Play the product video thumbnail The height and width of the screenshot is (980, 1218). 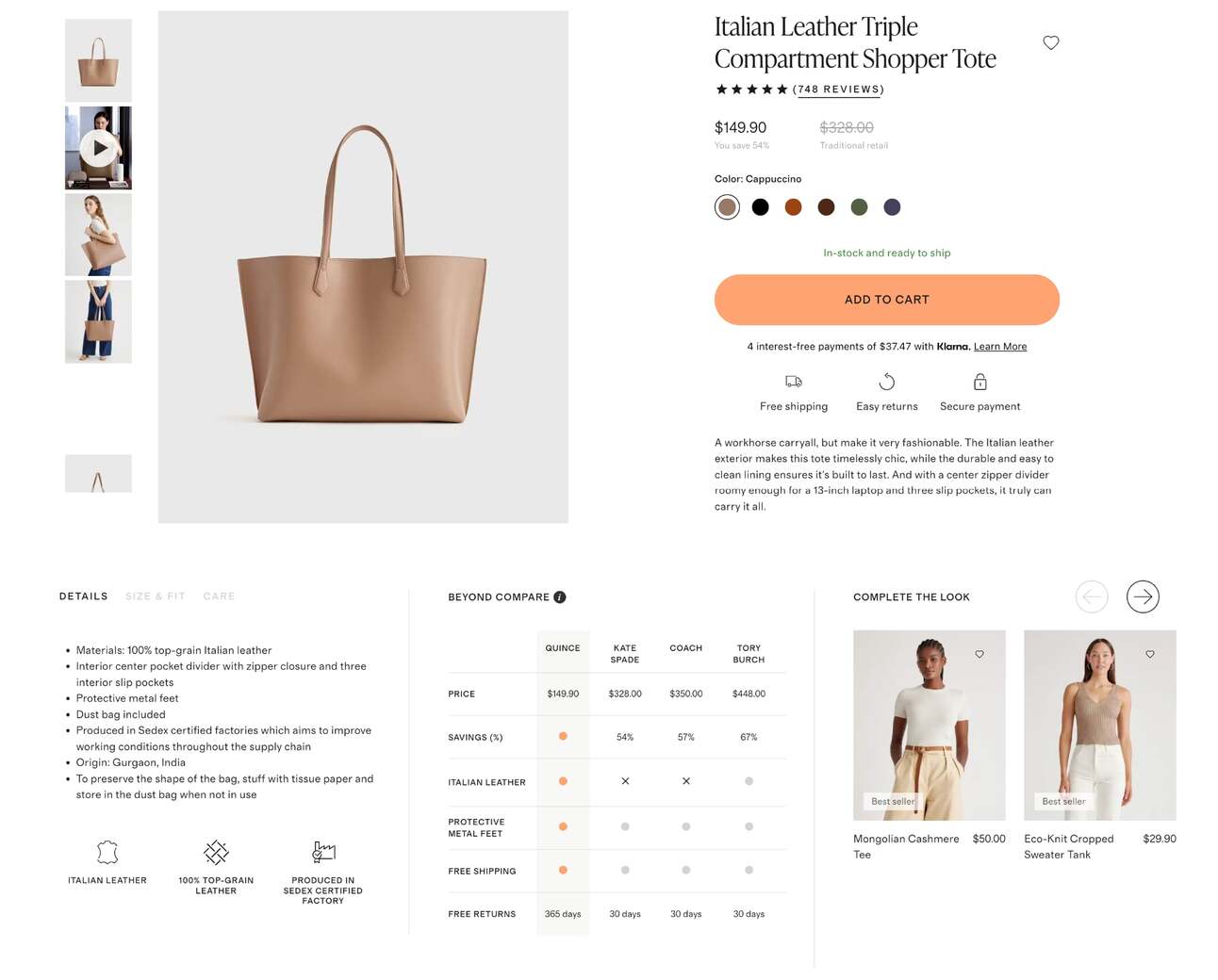tap(98, 148)
